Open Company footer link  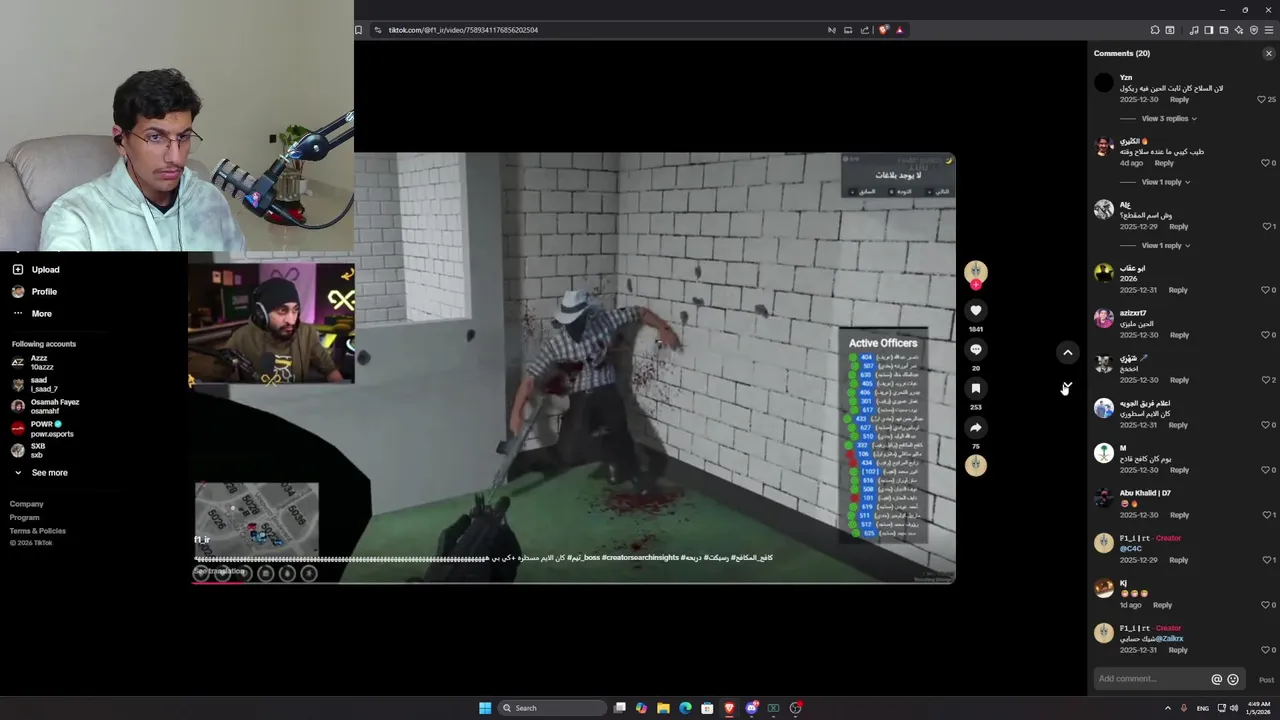[x=27, y=504]
